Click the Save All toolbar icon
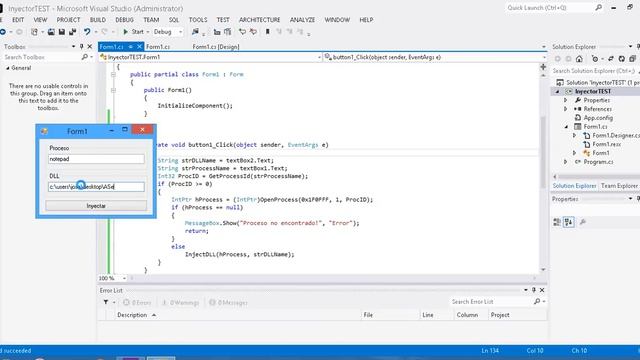The width and height of the screenshot is (640, 360). coord(73,32)
